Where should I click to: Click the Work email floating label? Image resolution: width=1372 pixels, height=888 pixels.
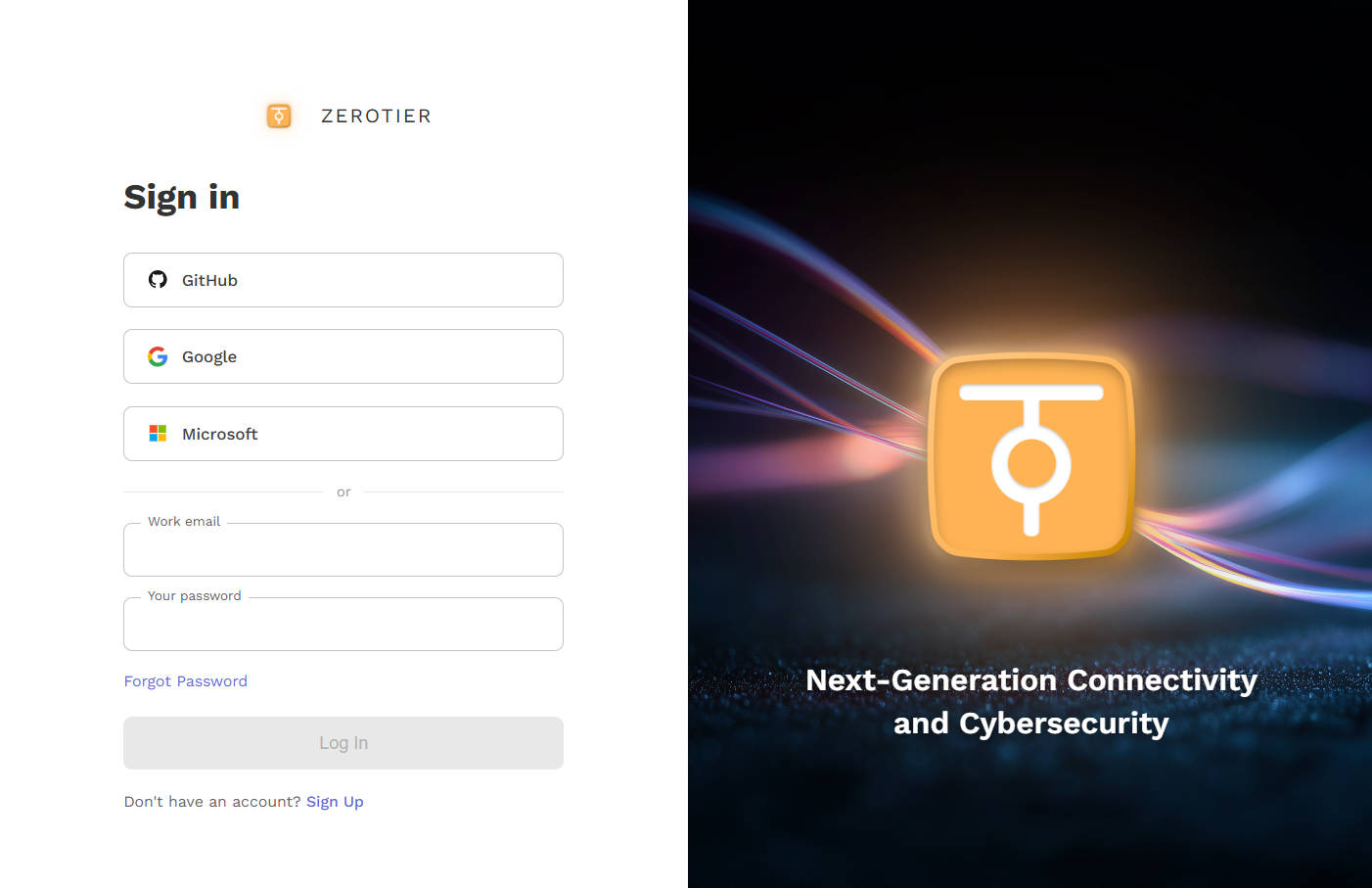click(x=184, y=522)
